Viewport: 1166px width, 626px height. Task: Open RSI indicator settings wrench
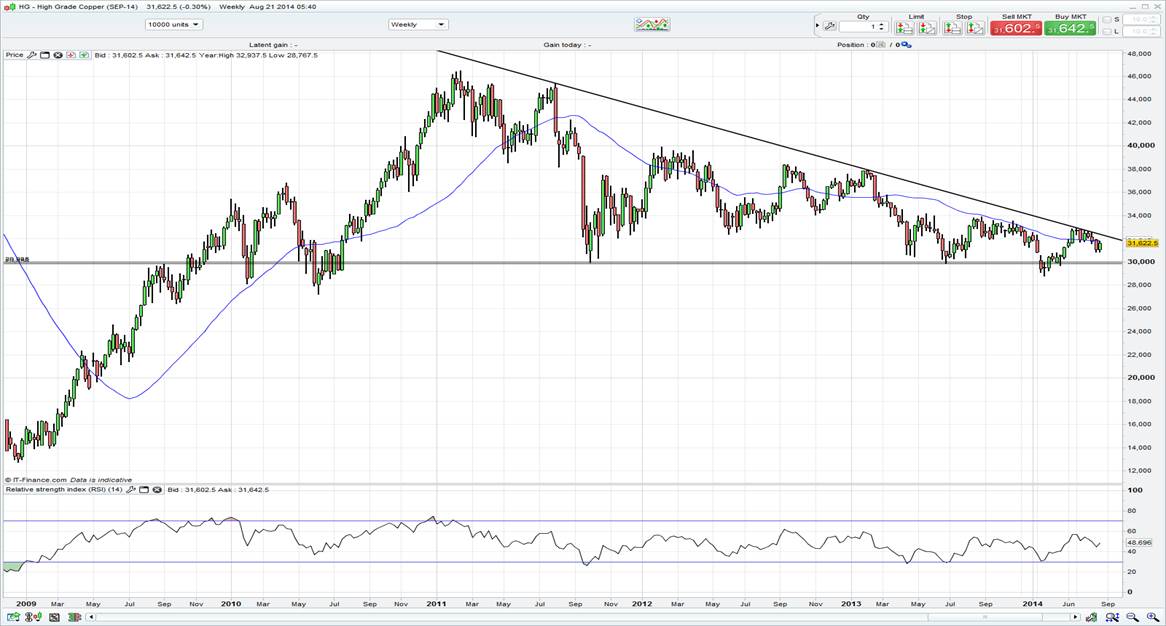(x=132, y=490)
